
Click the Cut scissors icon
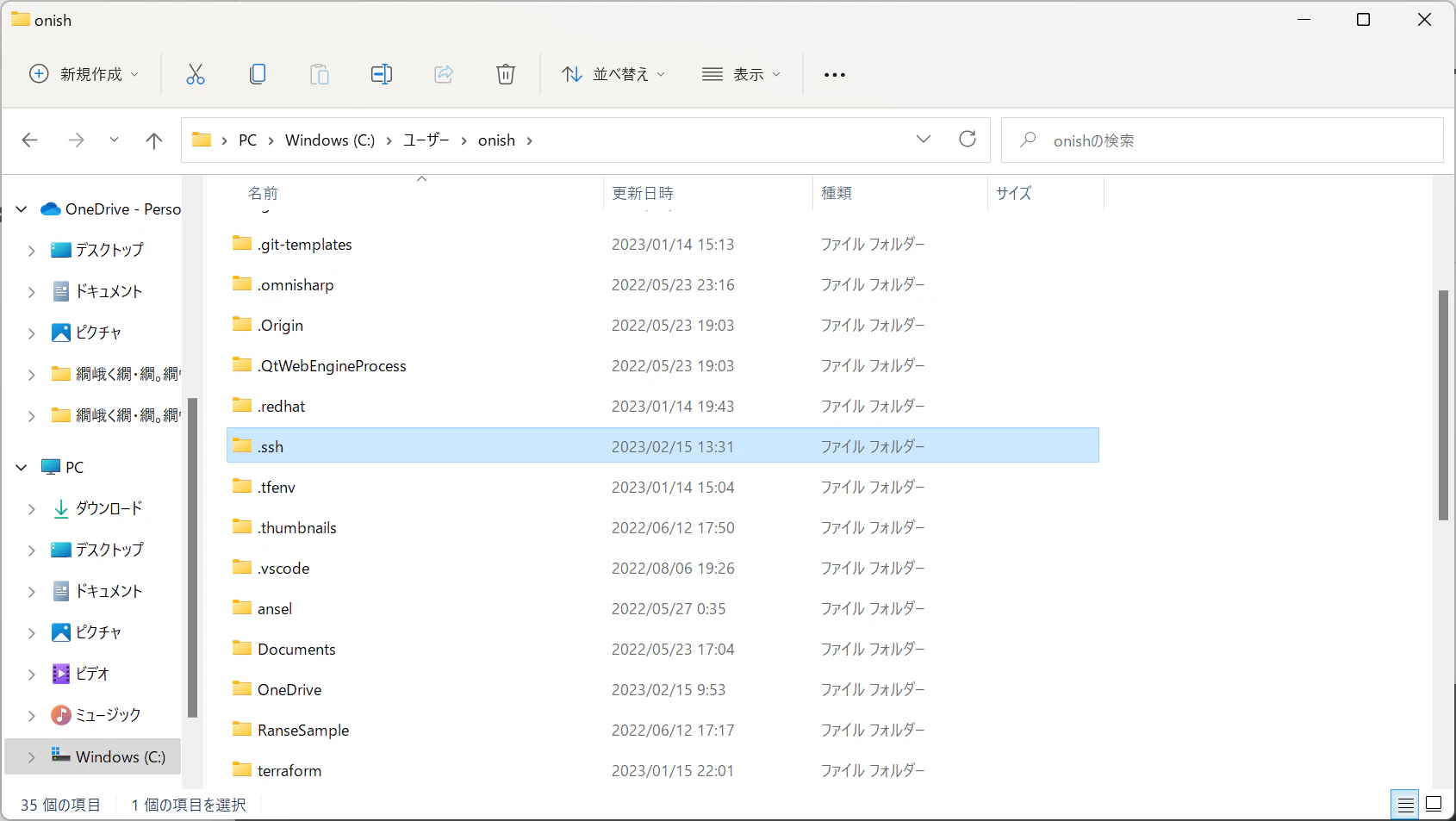(196, 74)
